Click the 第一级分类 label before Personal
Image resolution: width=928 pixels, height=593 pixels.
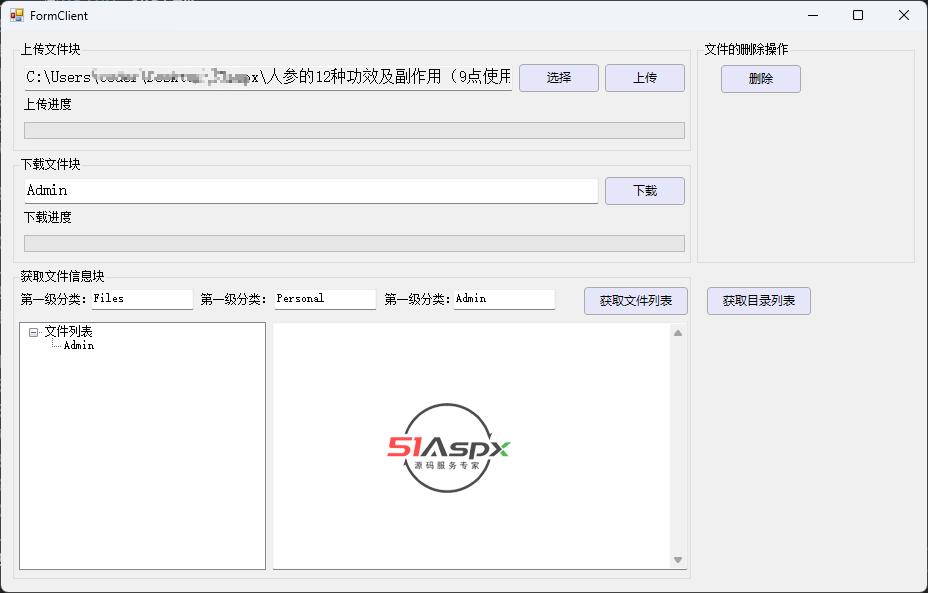(234, 299)
